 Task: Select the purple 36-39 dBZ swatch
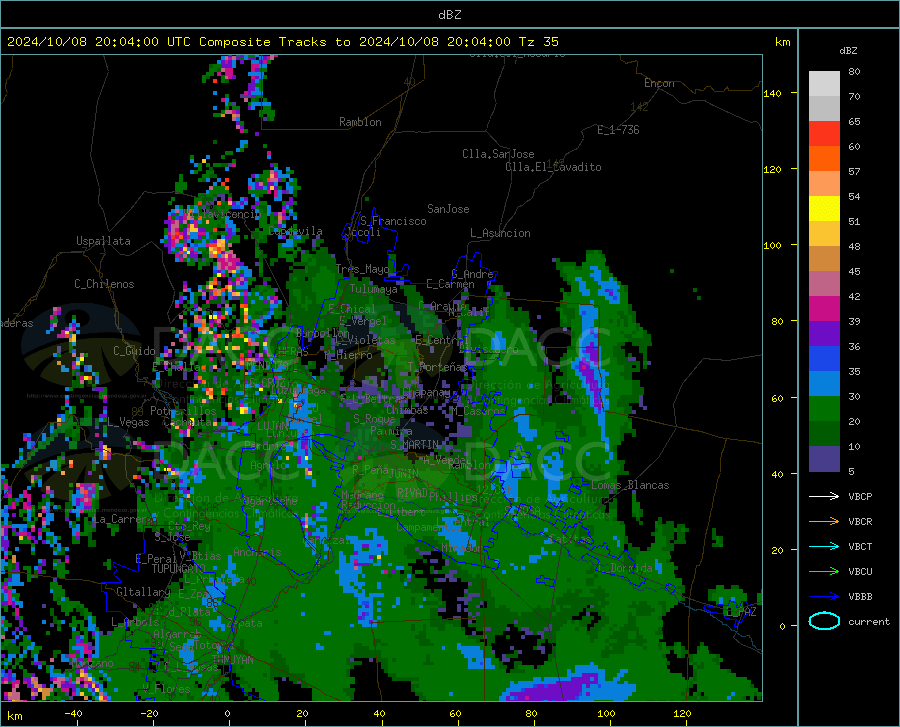[824, 334]
